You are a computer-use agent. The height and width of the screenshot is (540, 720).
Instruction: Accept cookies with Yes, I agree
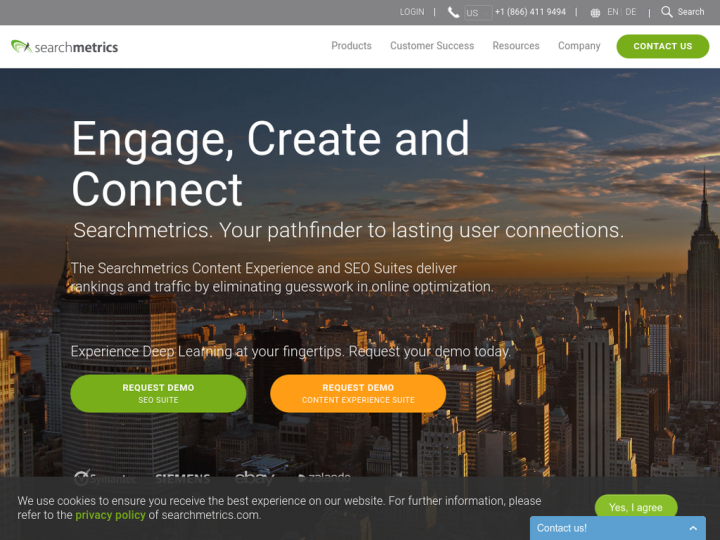tap(636, 507)
